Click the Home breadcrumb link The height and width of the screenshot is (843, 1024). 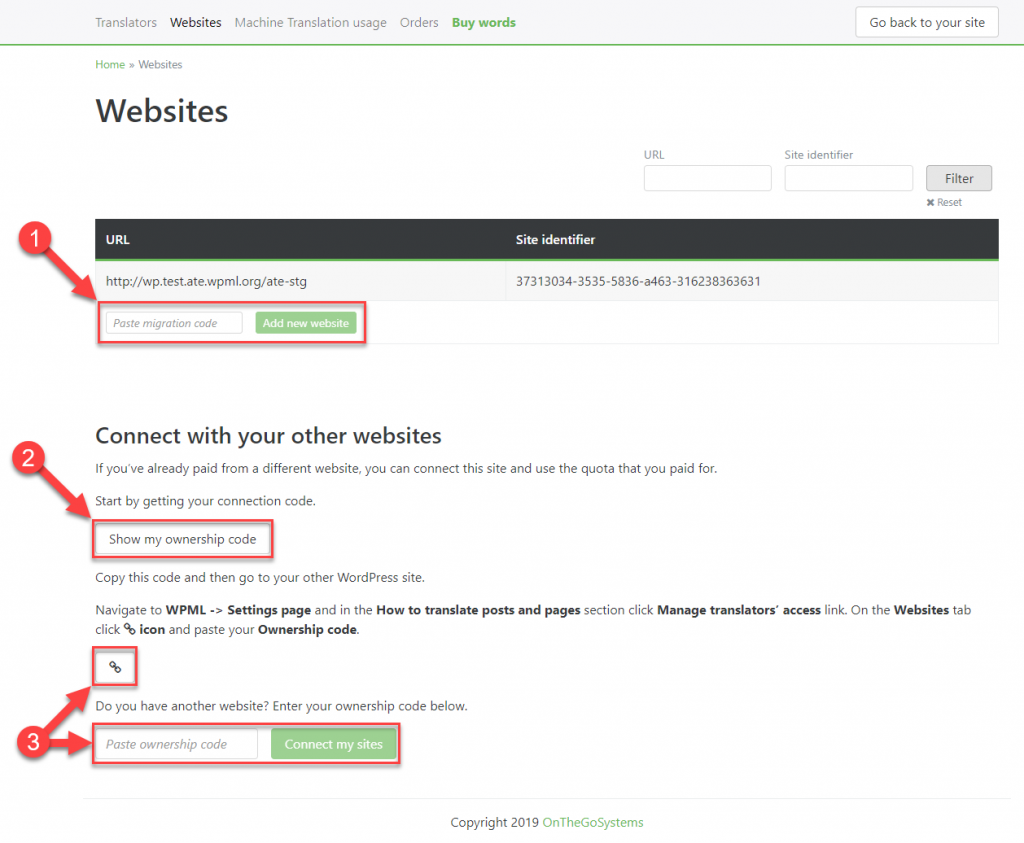click(x=110, y=65)
